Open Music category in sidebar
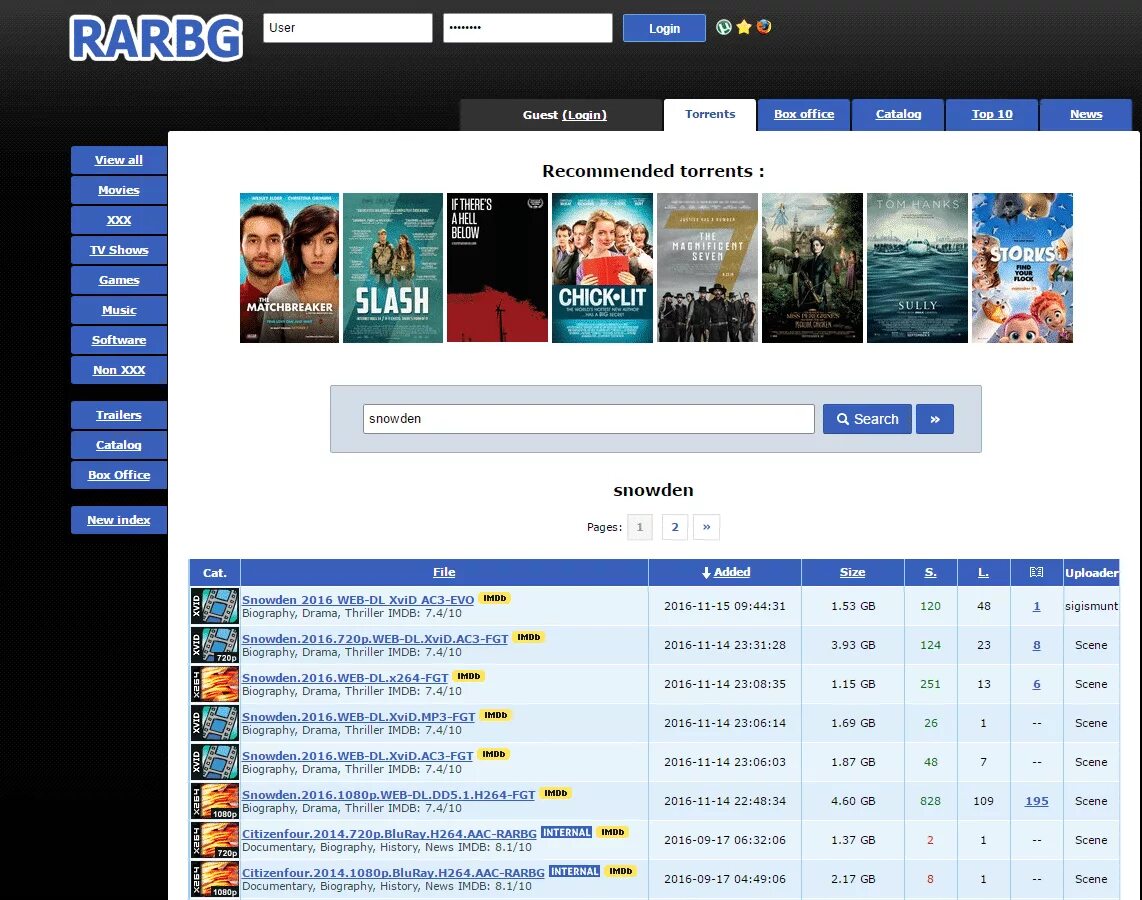The width and height of the screenshot is (1142, 900). pyautogui.click(x=119, y=310)
